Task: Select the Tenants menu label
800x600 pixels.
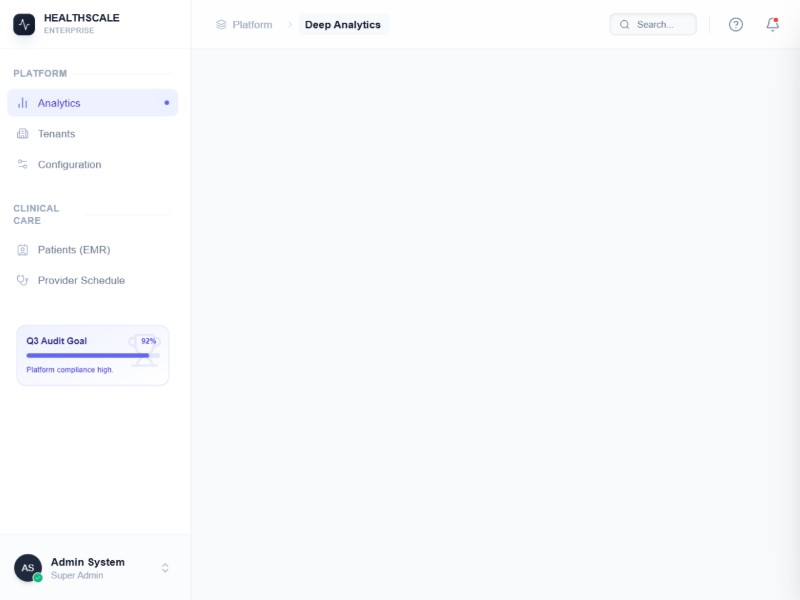Action: 56,134
